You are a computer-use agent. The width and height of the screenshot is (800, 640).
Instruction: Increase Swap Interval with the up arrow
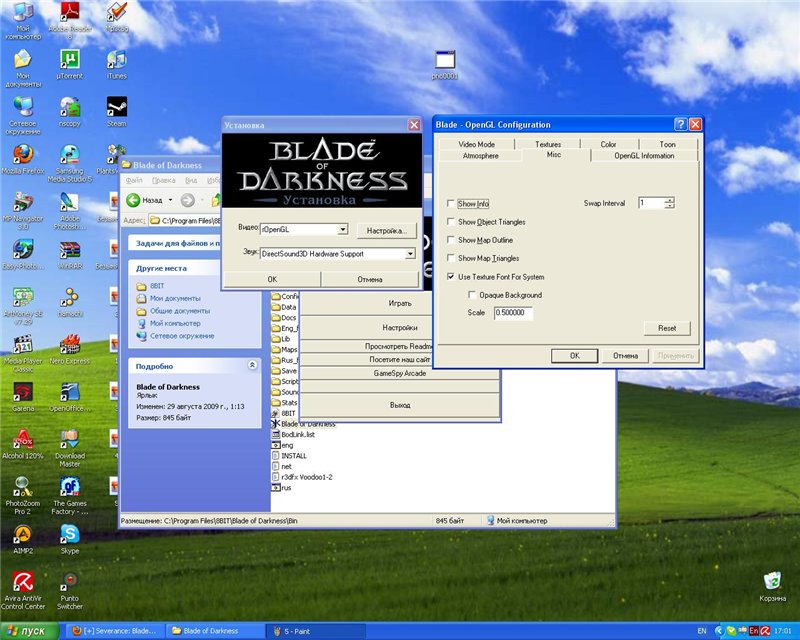[x=670, y=198]
